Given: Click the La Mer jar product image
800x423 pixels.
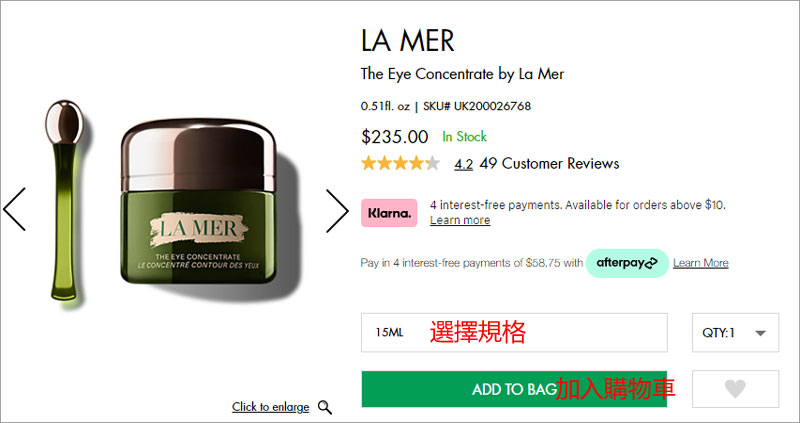Looking at the screenshot, I should coord(198,201).
